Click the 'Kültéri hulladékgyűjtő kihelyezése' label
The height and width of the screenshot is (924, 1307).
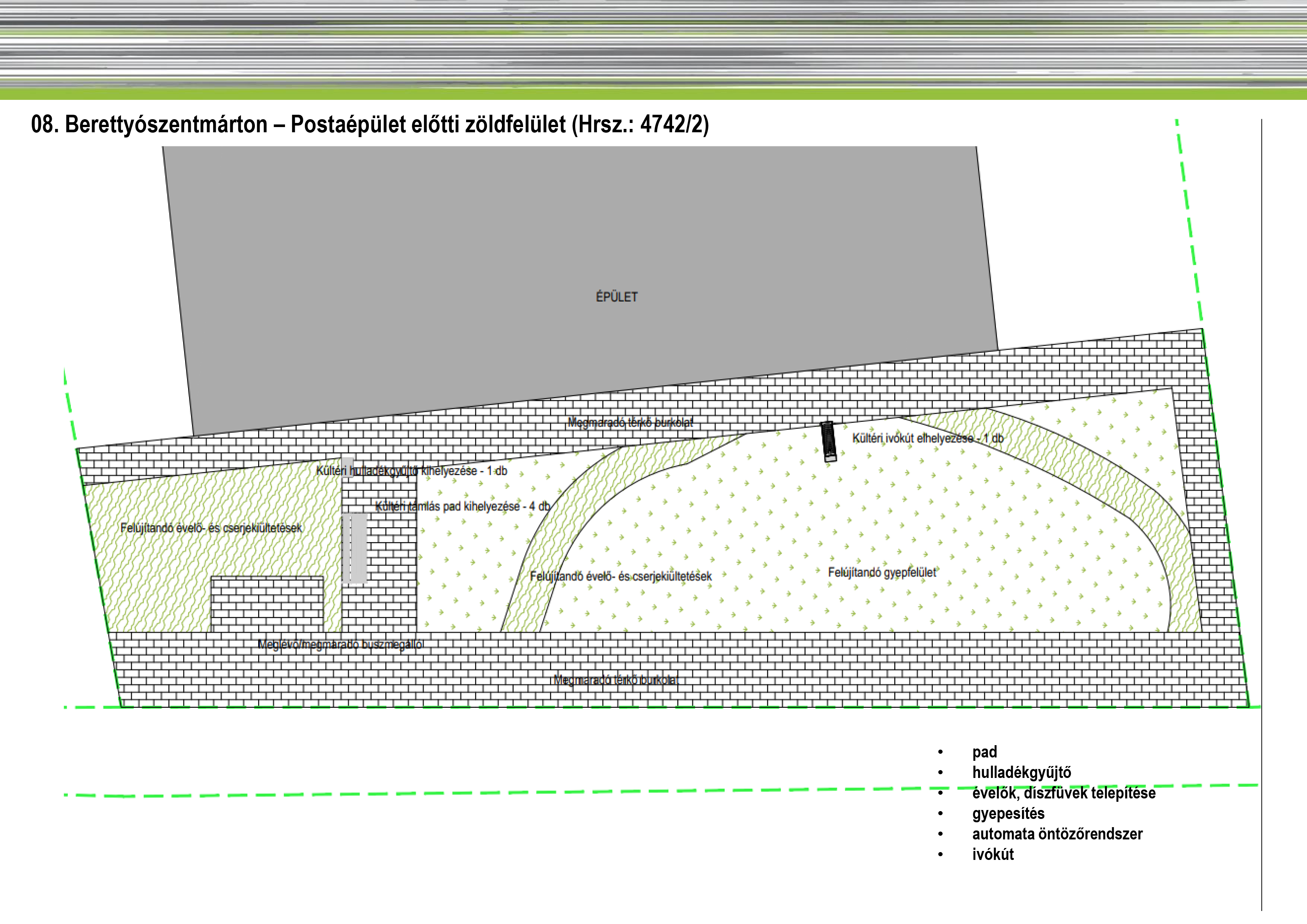pyautogui.click(x=412, y=471)
